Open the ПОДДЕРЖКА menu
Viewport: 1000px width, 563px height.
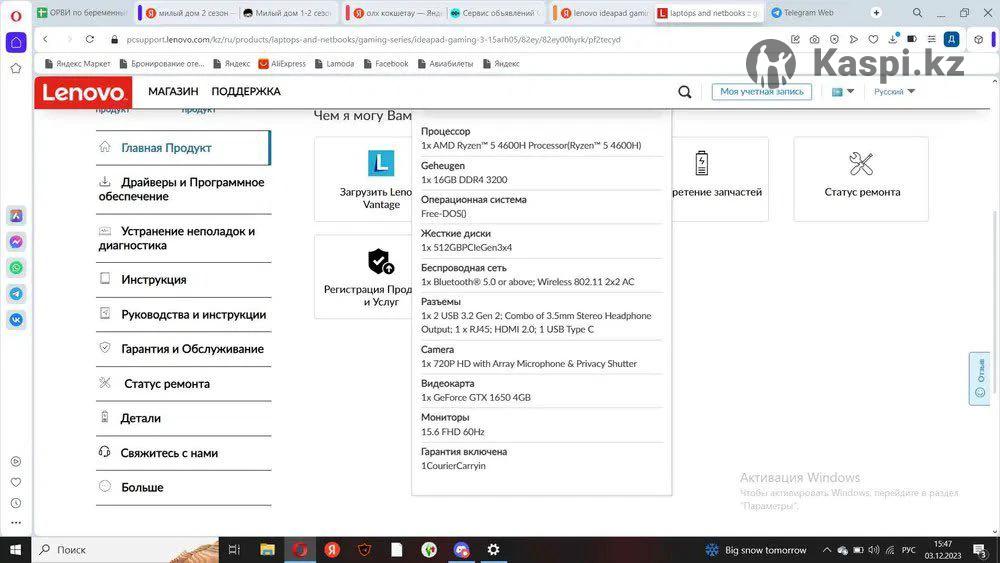click(x=246, y=92)
